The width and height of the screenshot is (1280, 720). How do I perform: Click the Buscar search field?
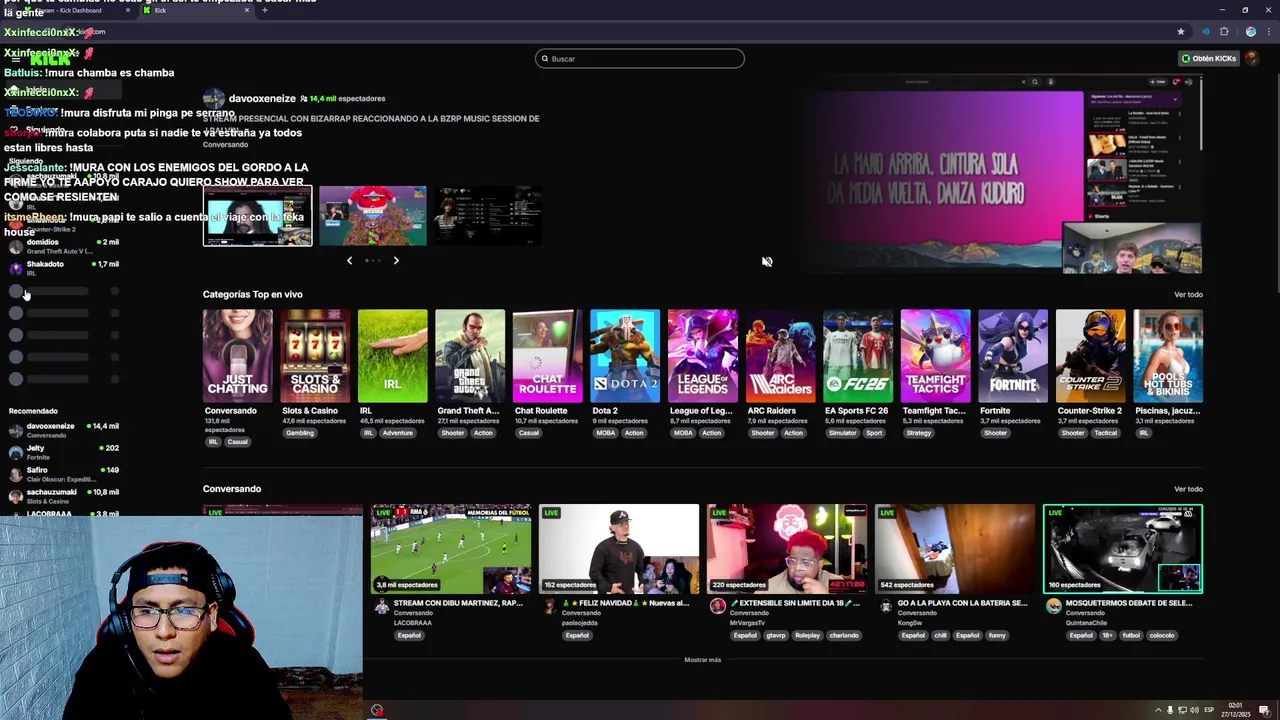[x=640, y=58]
